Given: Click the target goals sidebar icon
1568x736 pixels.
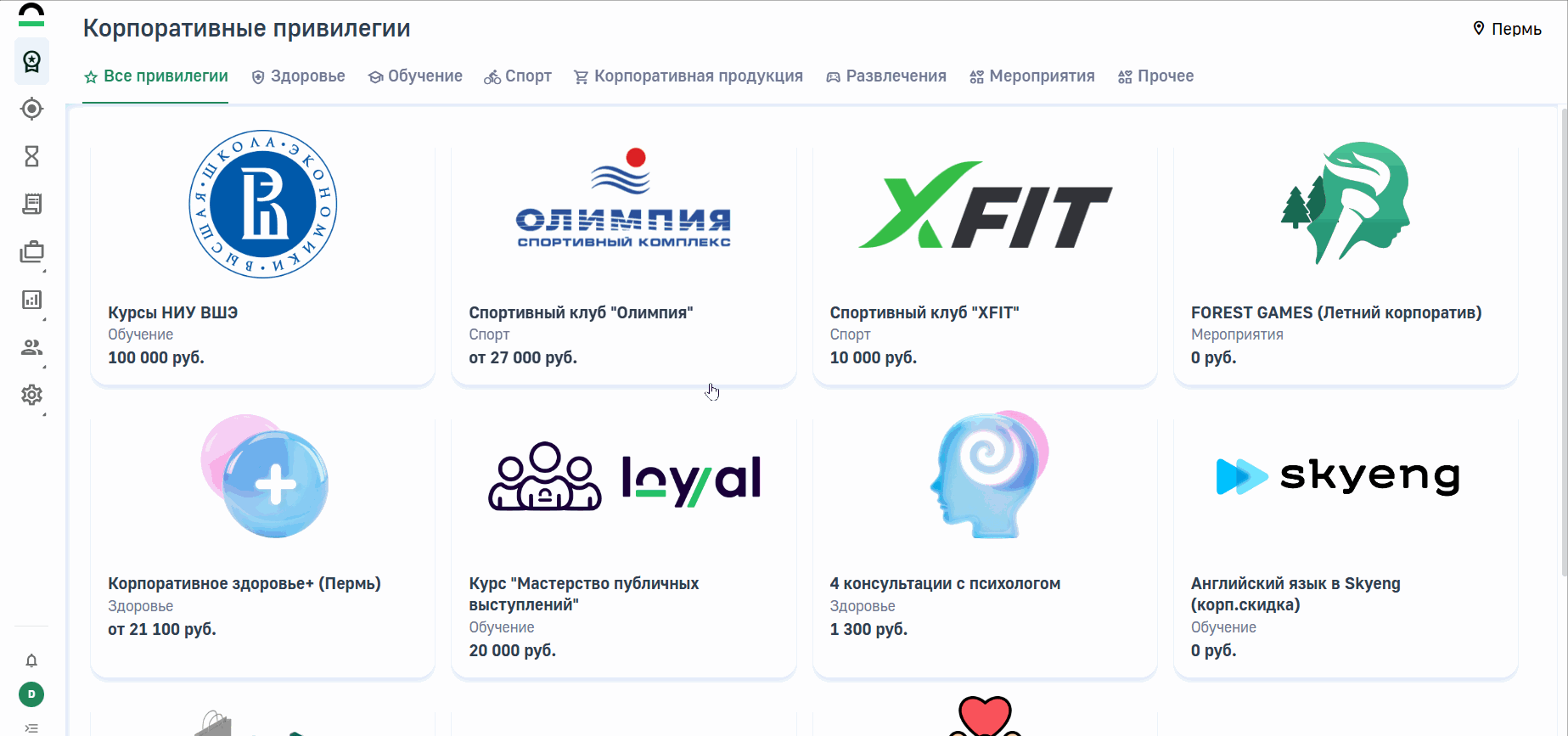Looking at the screenshot, I should pos(31,109).
